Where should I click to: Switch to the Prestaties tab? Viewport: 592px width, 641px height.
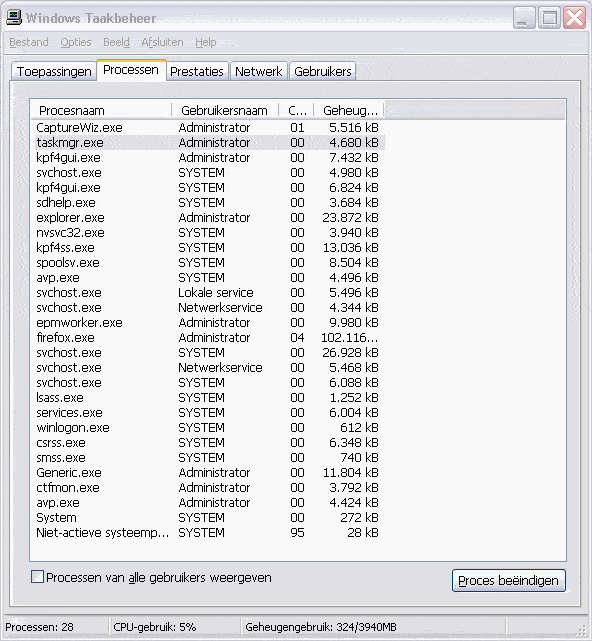(x=197, y=71)
